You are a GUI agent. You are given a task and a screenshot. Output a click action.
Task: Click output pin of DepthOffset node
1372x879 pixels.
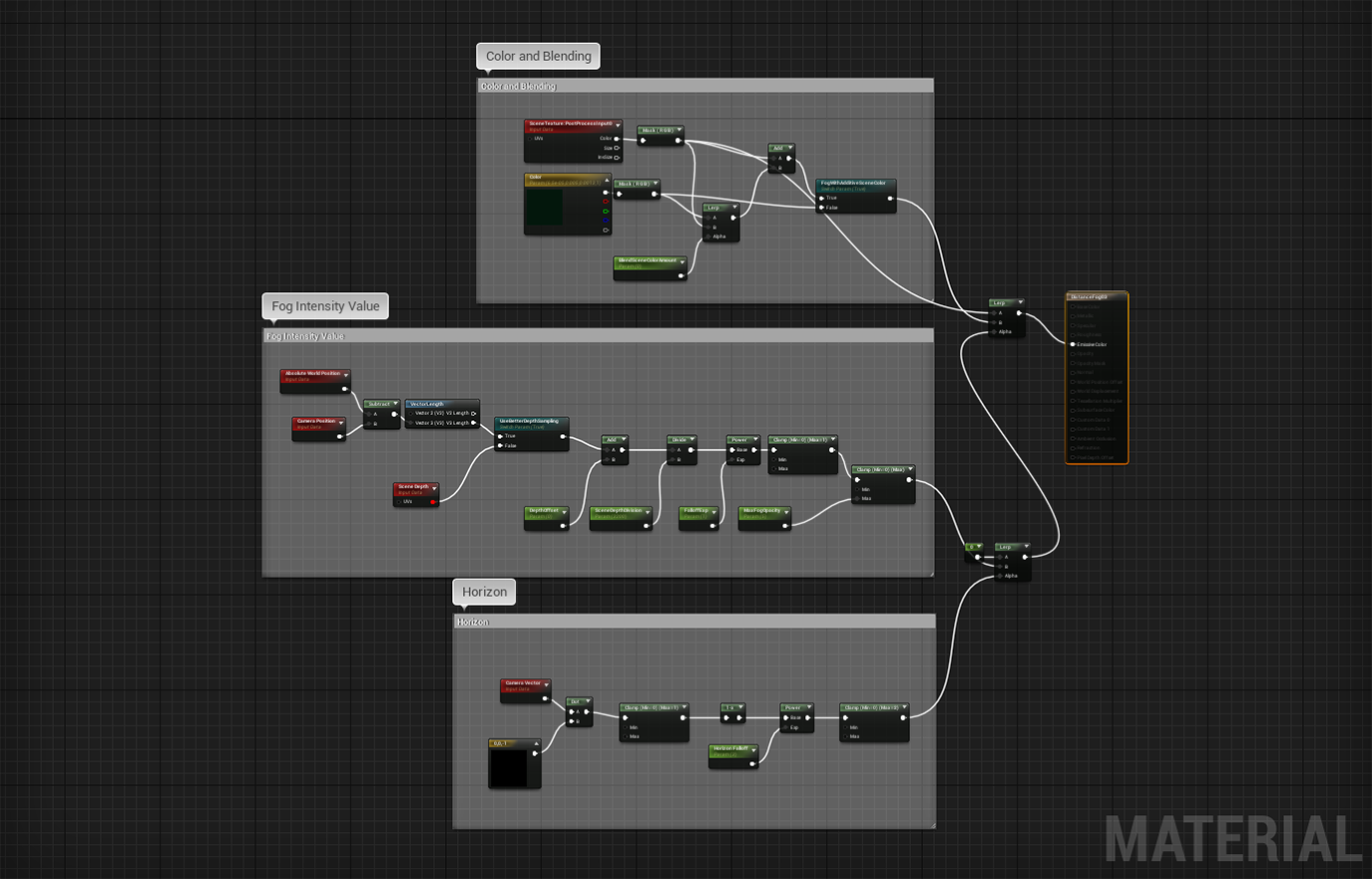coord(562,524)
